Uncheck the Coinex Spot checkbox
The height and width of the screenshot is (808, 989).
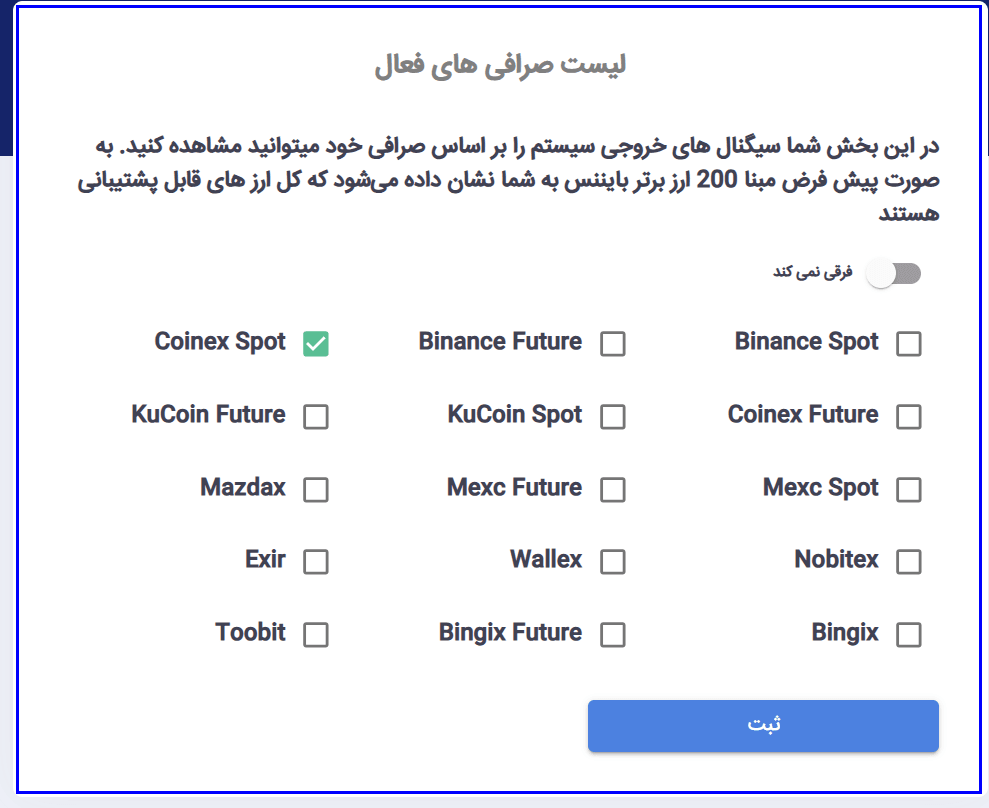[316, 344]
